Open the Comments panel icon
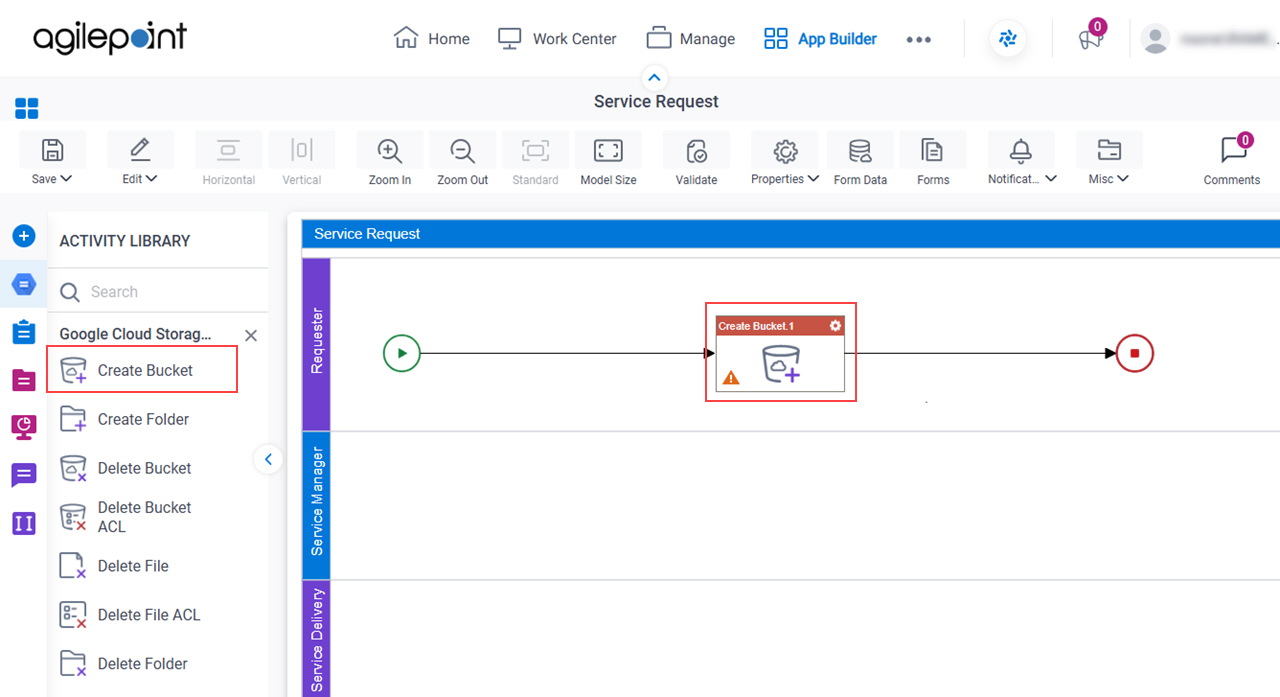1280x697 pixels. (x=1233, y=150)
